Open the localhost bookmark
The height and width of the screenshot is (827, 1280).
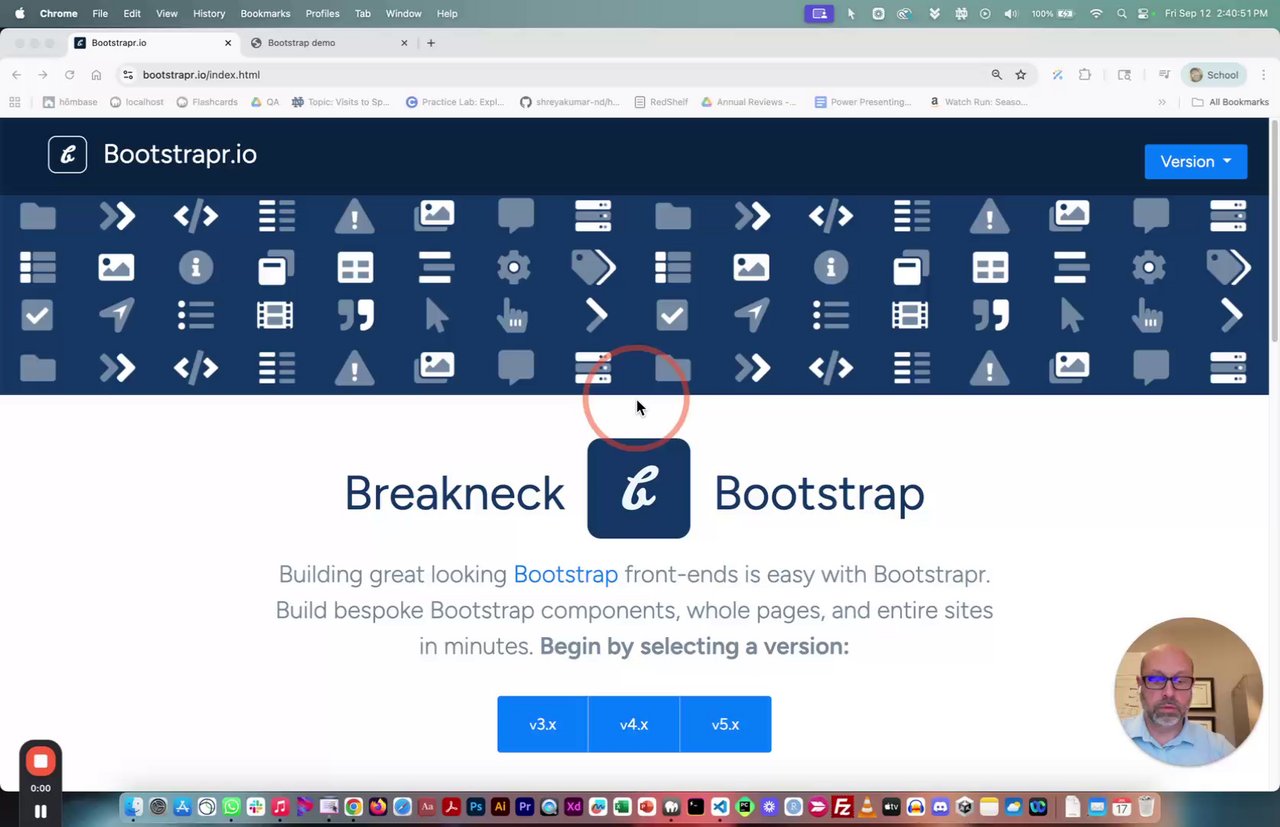136,102
